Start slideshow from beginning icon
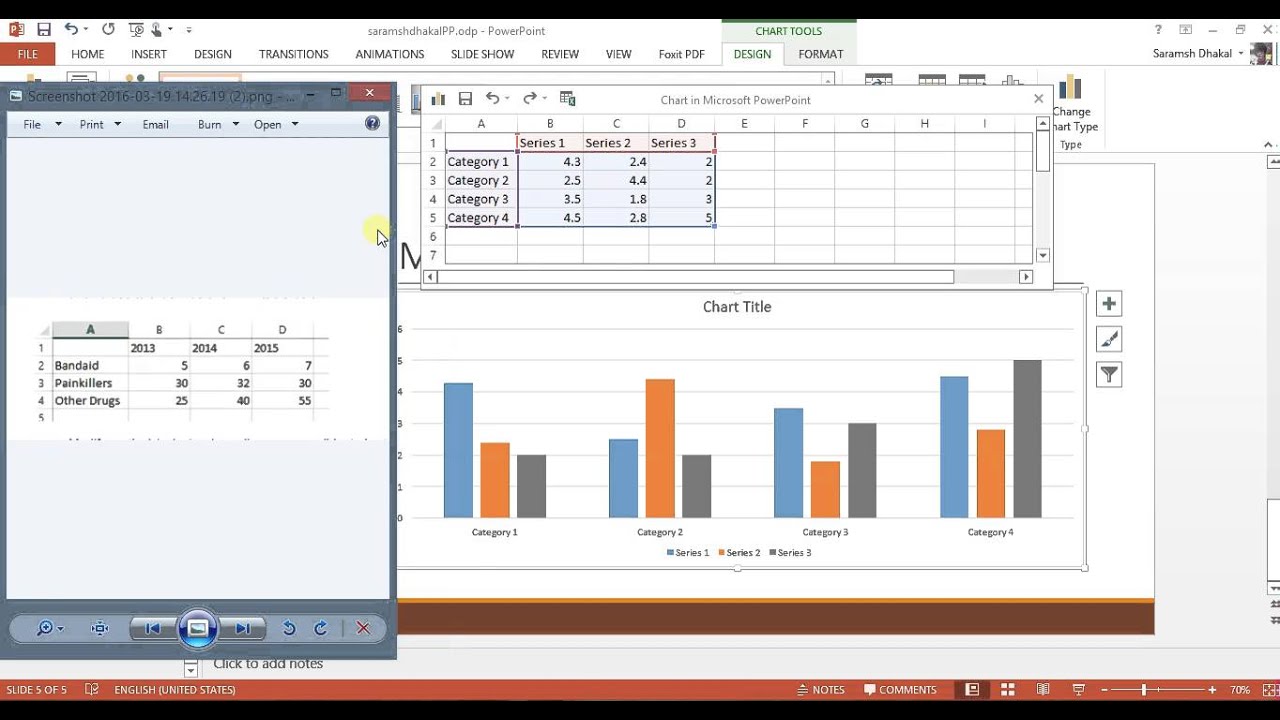The image size is (1280, 720). click(x=137, y=30)
